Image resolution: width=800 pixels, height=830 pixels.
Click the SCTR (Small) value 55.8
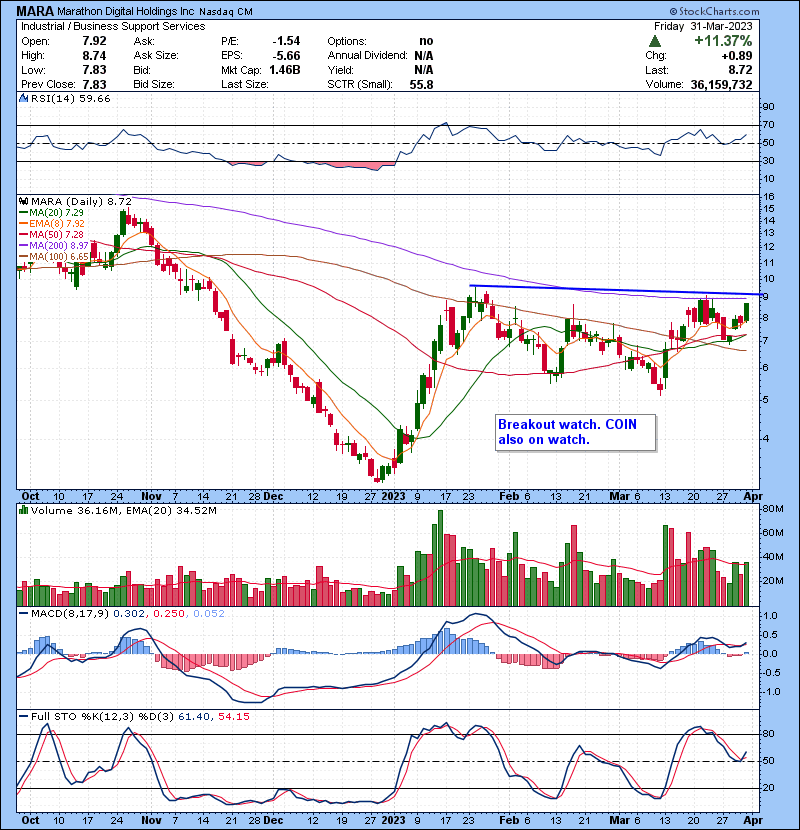coord(421,84)
